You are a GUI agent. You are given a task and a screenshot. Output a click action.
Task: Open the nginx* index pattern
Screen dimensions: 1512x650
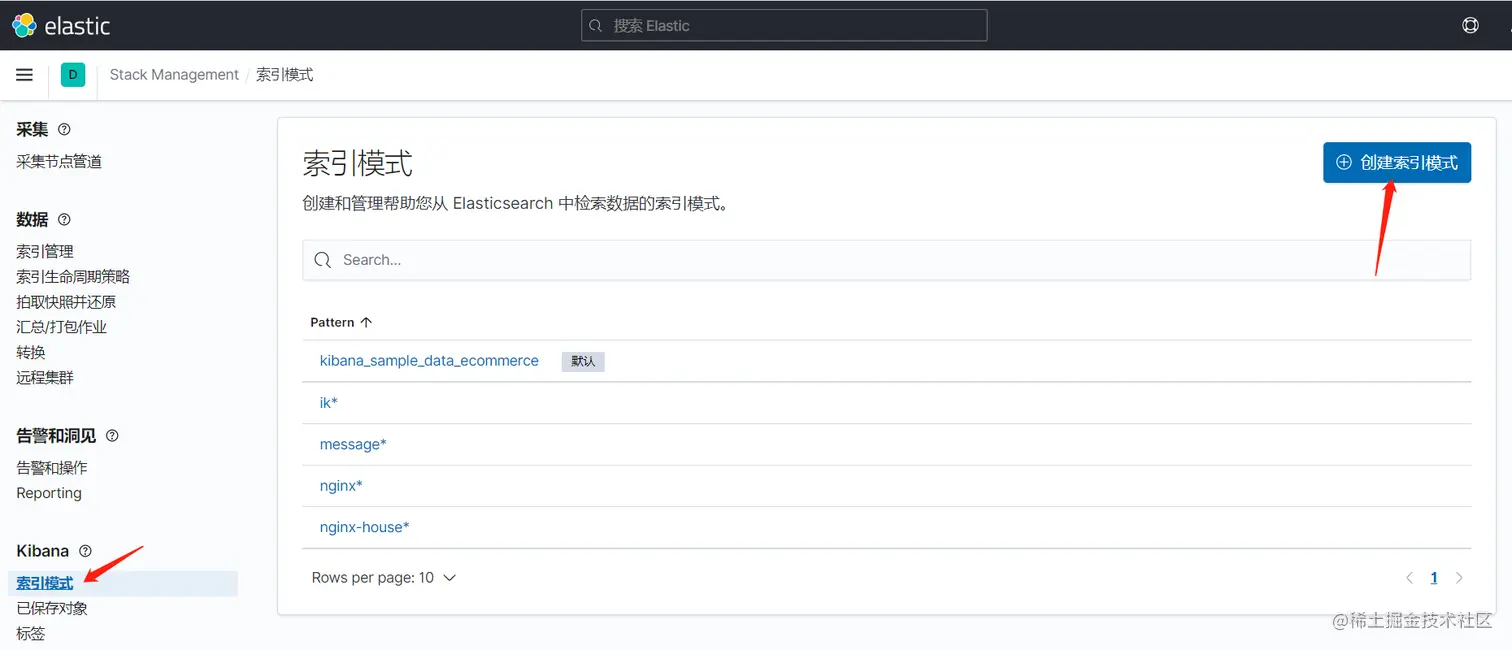[341, 485]
